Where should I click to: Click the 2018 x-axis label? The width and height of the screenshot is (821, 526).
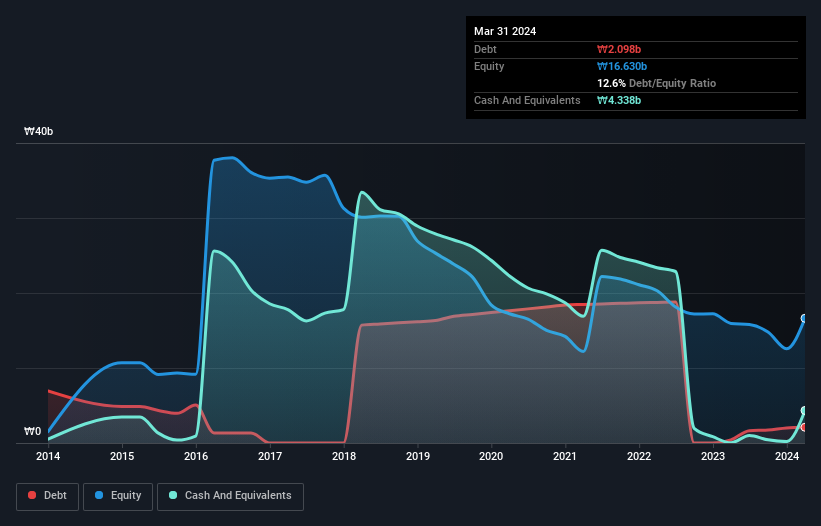tap(344, 456)
